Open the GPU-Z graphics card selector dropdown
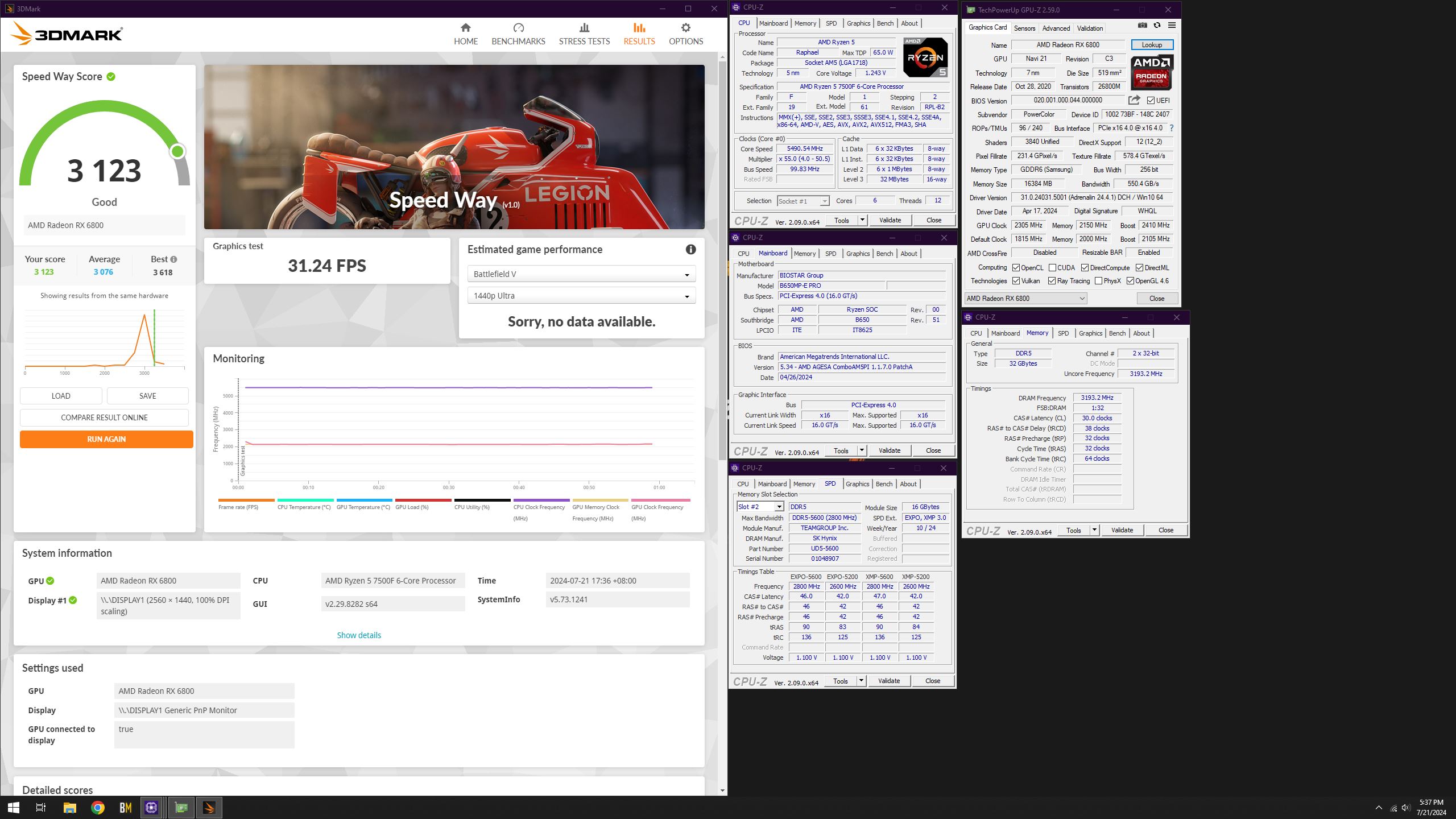Image resolution: width=1456 pixels, height=819 pixels. point(1025,299)
